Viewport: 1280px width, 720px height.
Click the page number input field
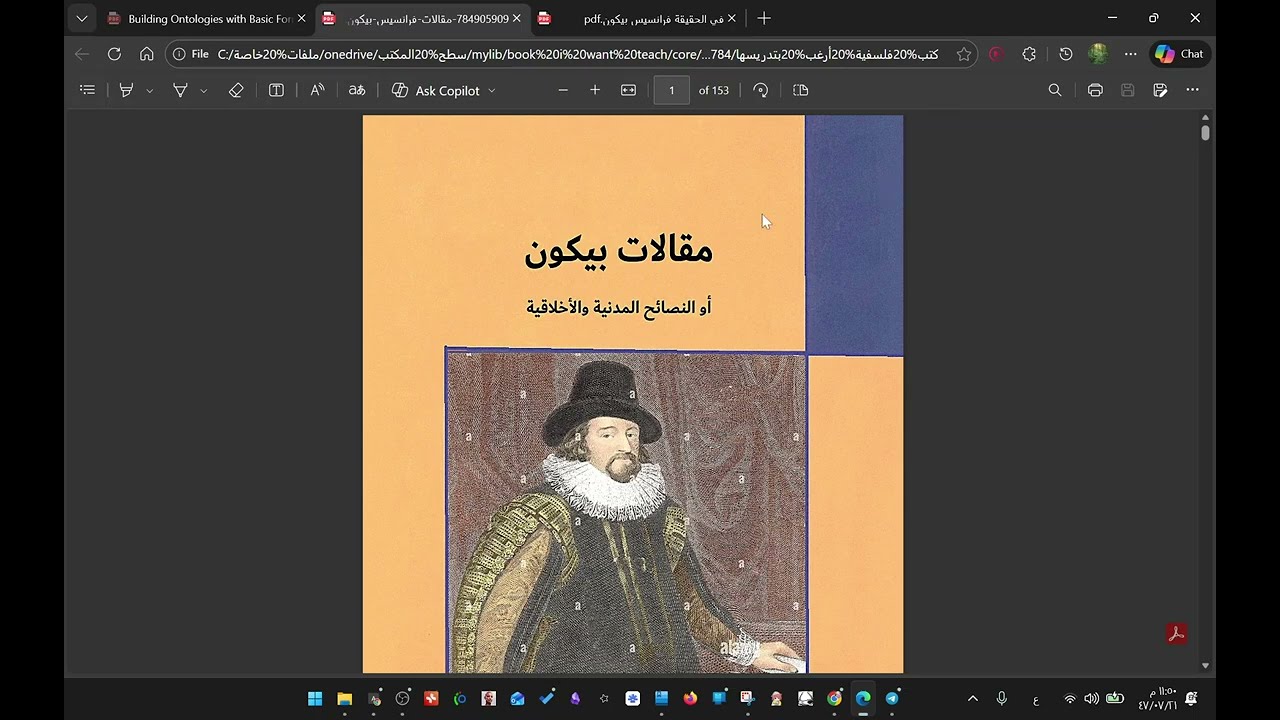coord(671,90)
